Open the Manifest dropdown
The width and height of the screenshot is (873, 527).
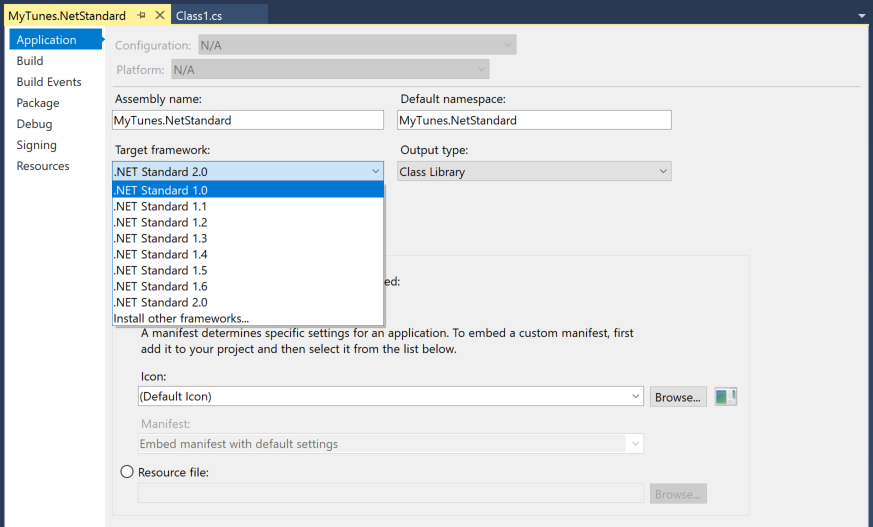(390, 444)
